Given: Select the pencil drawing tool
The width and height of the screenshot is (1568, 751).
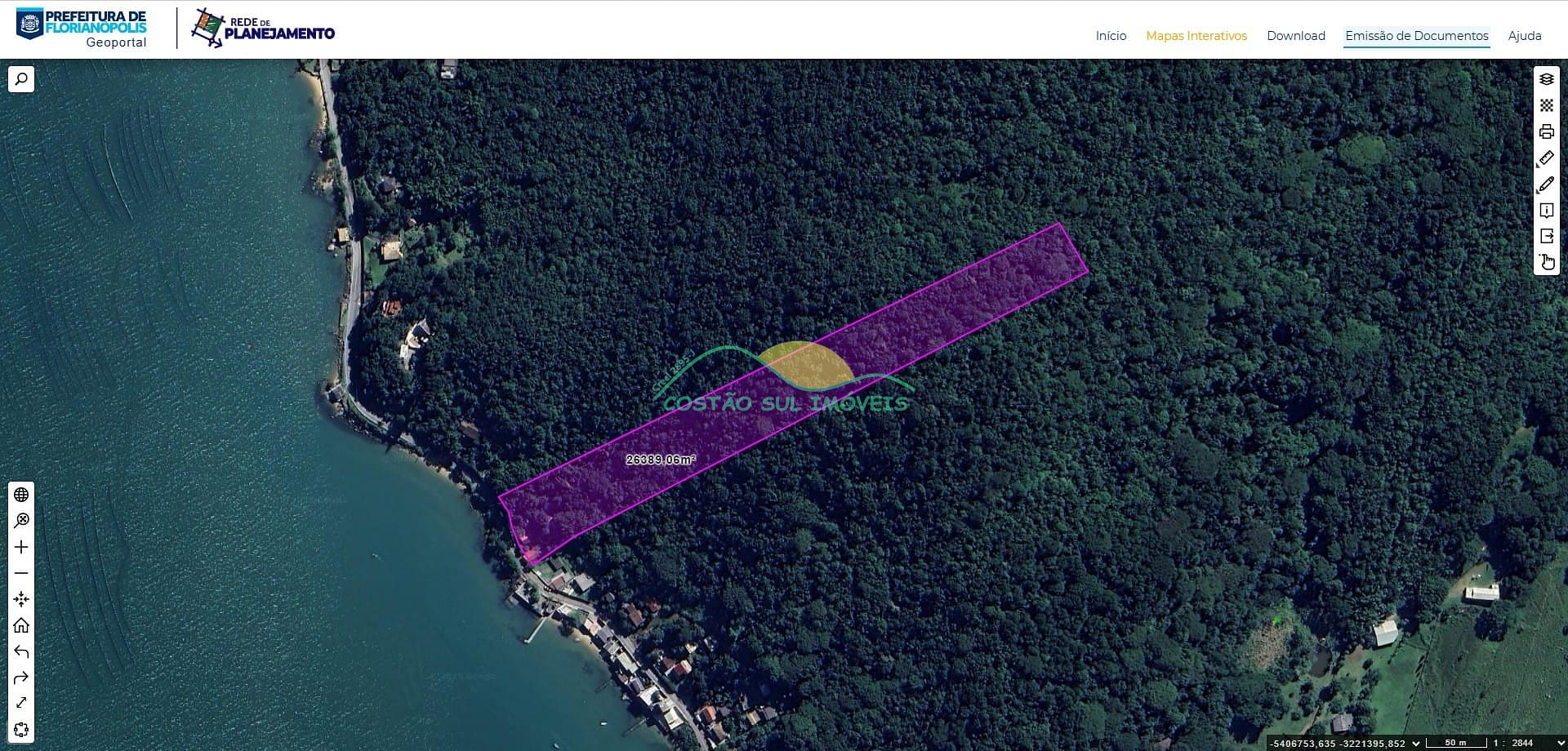Looking at the screenshot, I should pos(1546,184).
